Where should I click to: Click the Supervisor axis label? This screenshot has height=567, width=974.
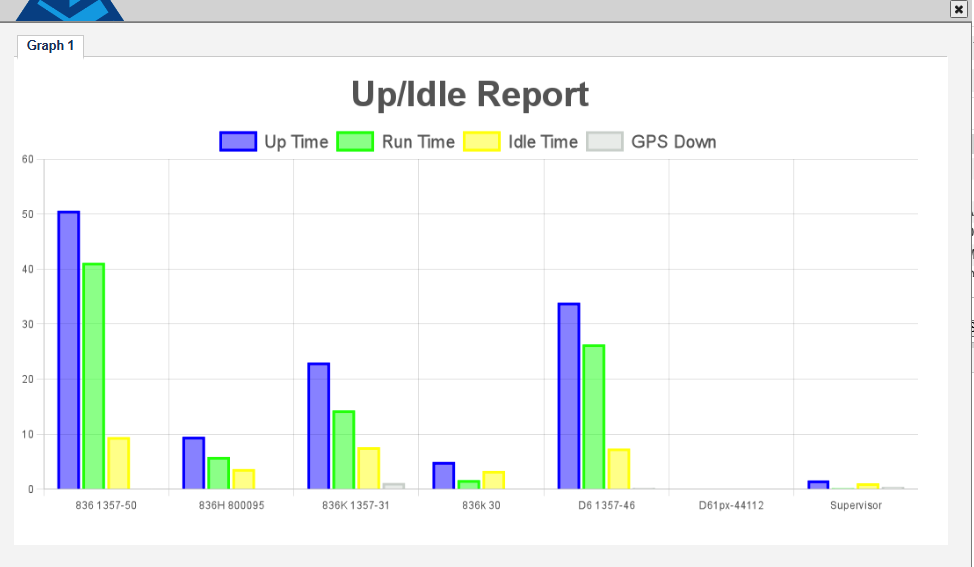click(856, 506)
